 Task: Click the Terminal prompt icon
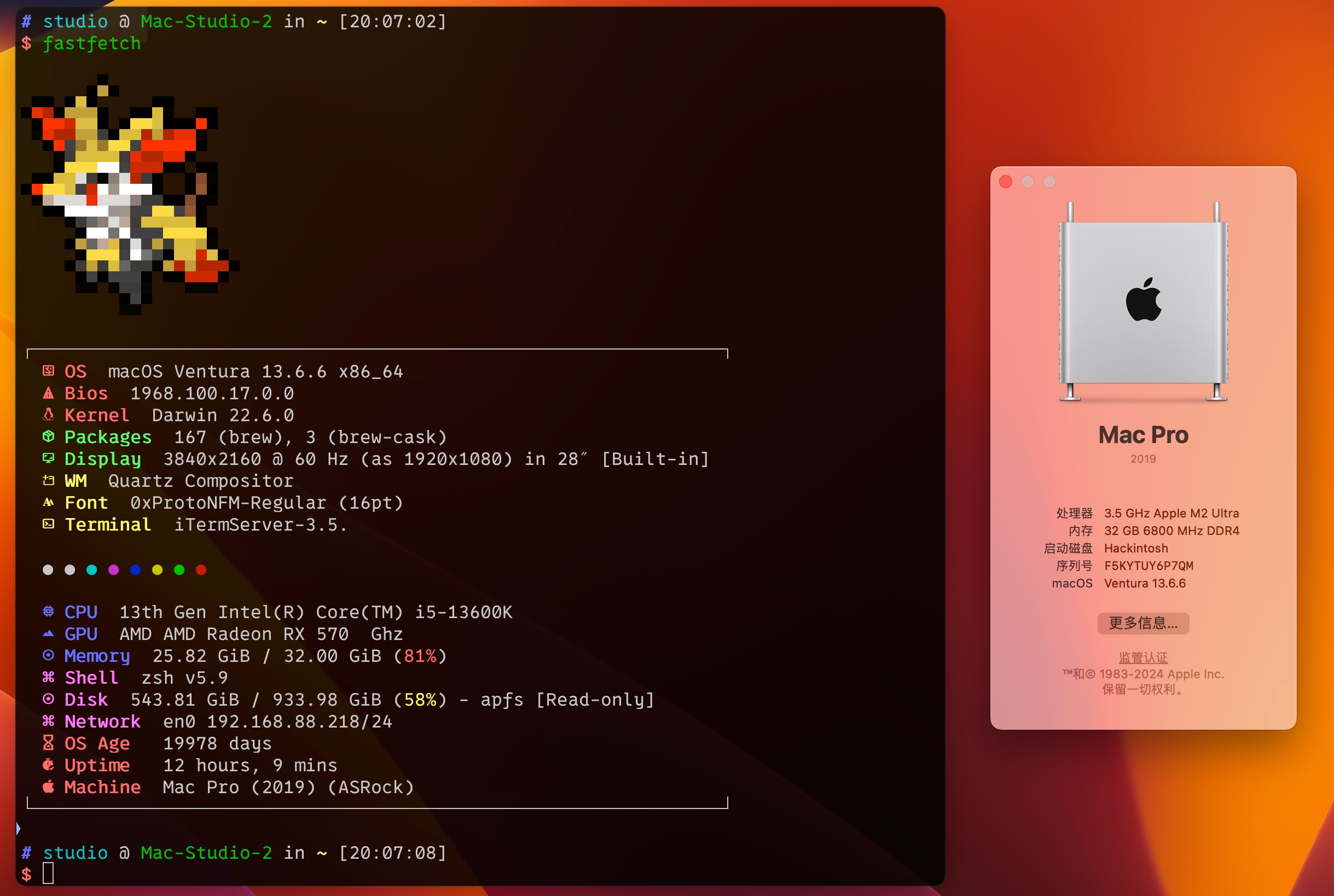point(49,524)
